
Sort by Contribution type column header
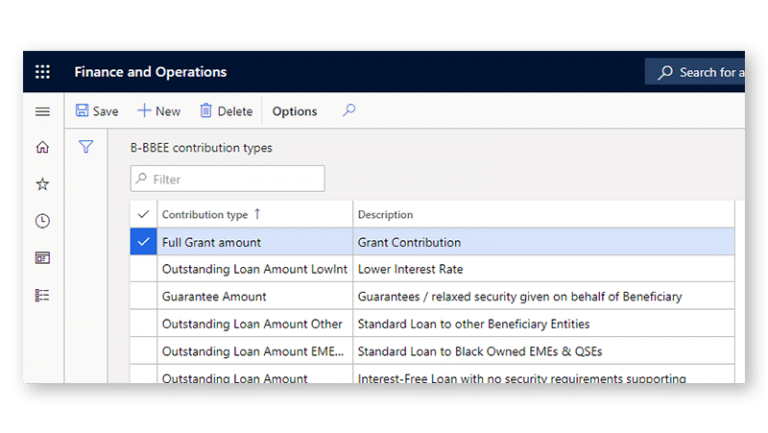pos(205,214)
